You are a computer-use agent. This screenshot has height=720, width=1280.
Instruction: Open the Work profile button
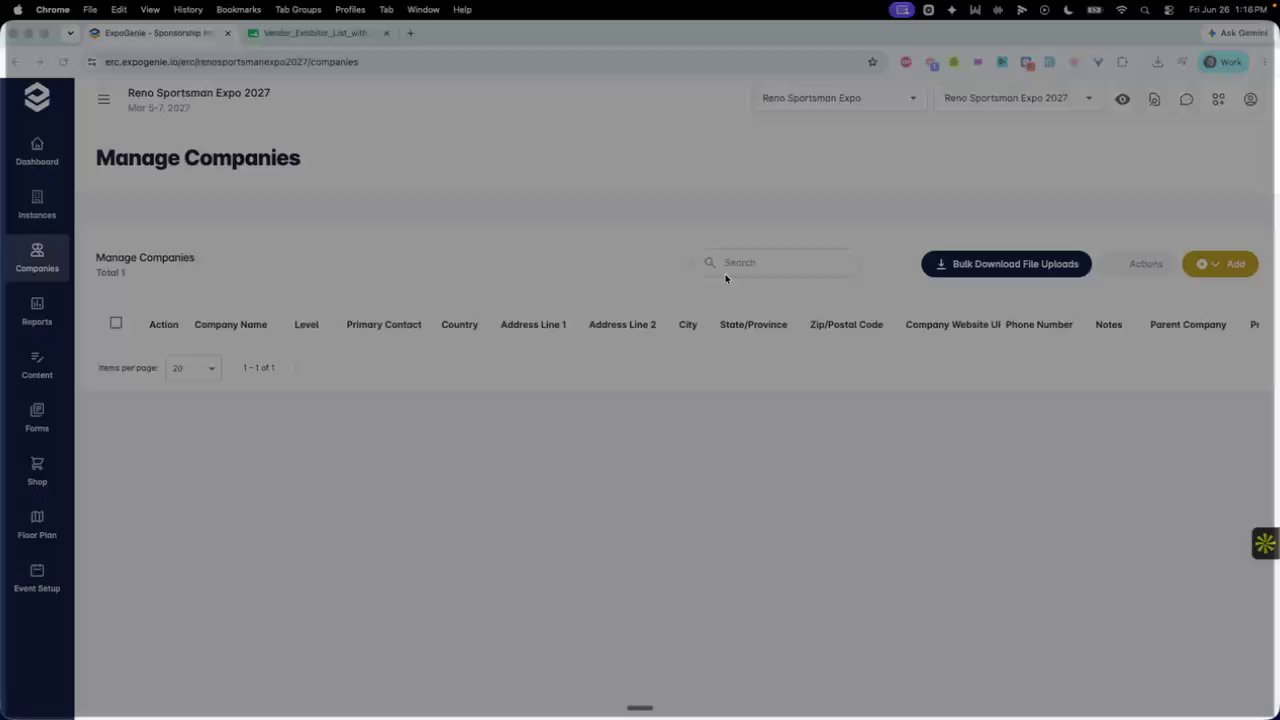pyautogui.click(x=1223, y=62)
